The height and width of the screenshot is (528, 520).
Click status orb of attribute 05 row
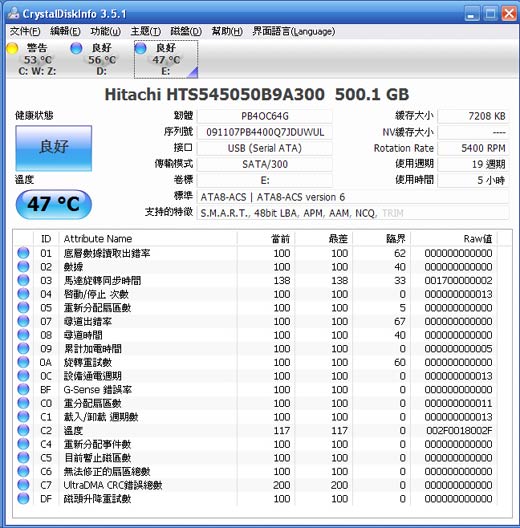click(23, 307)
